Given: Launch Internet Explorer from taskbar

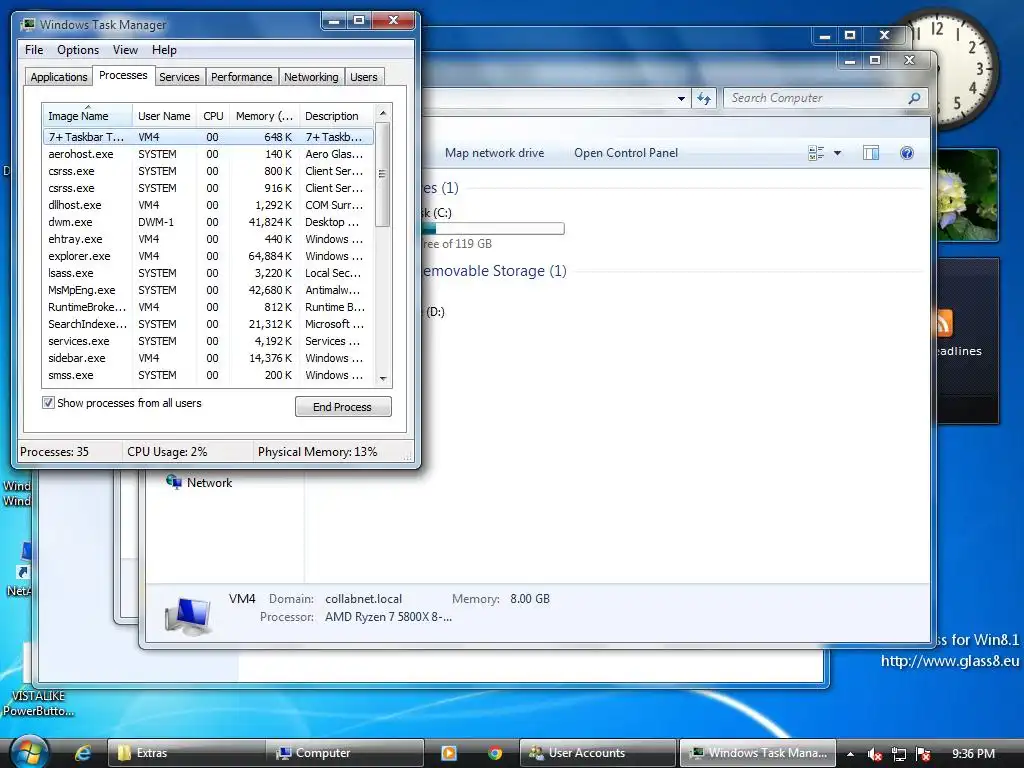Looking at the screenshot, I should (83, 753).
